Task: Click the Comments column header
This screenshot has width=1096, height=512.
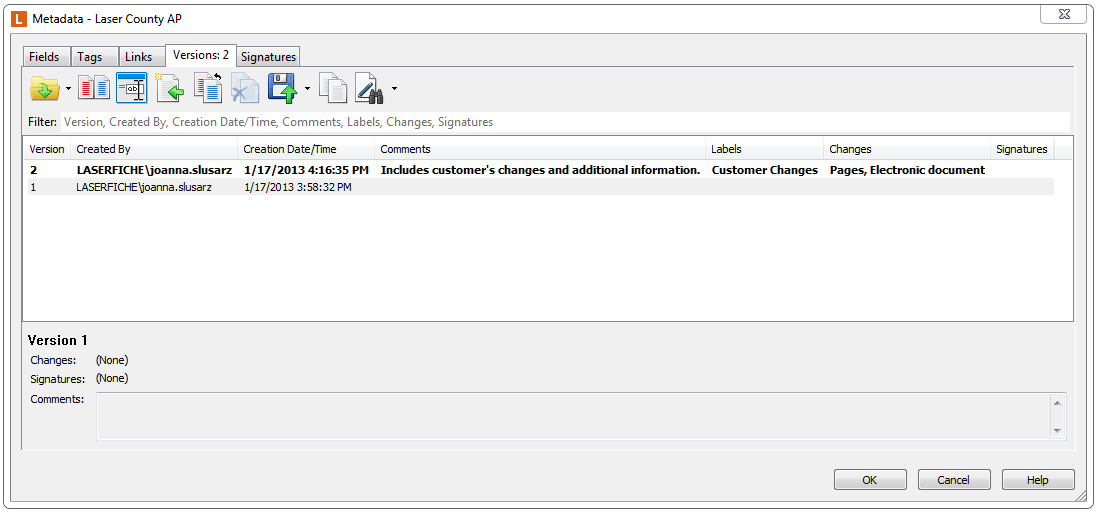Action: coord(540,149)
